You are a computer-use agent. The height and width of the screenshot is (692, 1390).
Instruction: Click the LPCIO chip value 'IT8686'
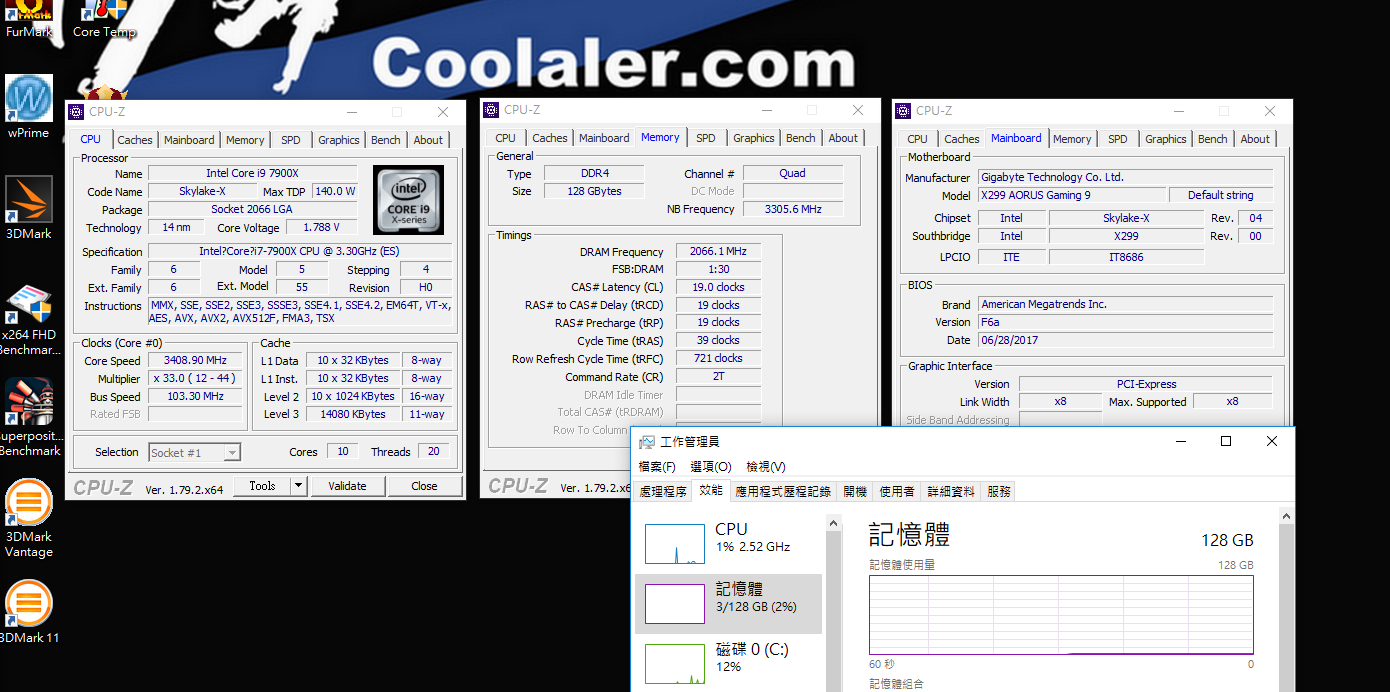point(1126,257)
